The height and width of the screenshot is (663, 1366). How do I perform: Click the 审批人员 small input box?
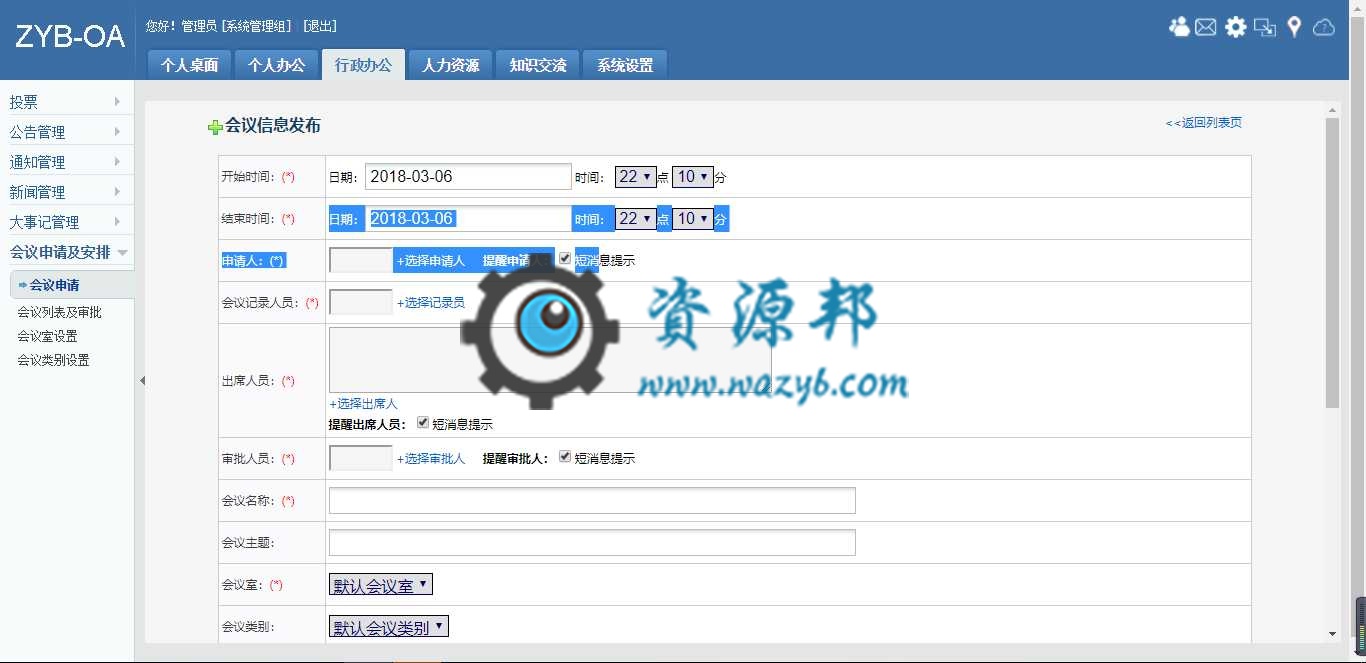point(361,459)
